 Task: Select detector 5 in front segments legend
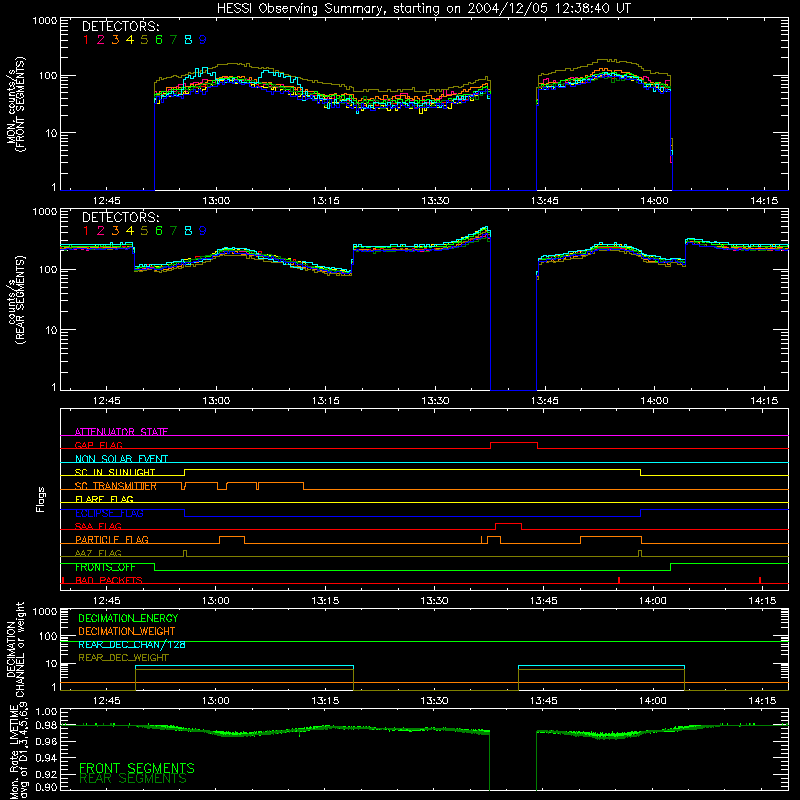[144, 40]
